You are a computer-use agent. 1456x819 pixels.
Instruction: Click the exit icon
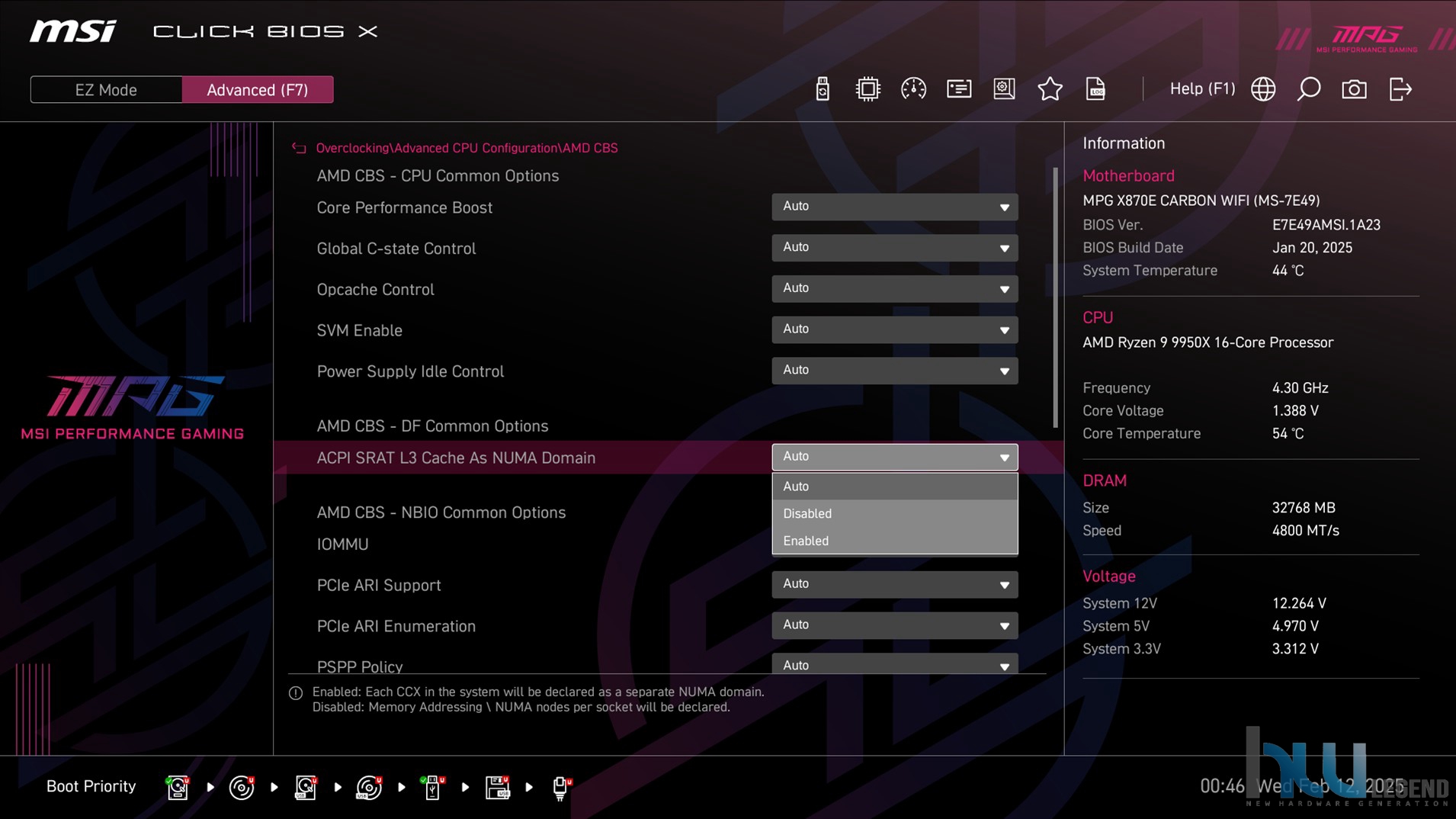point(1400,89)
